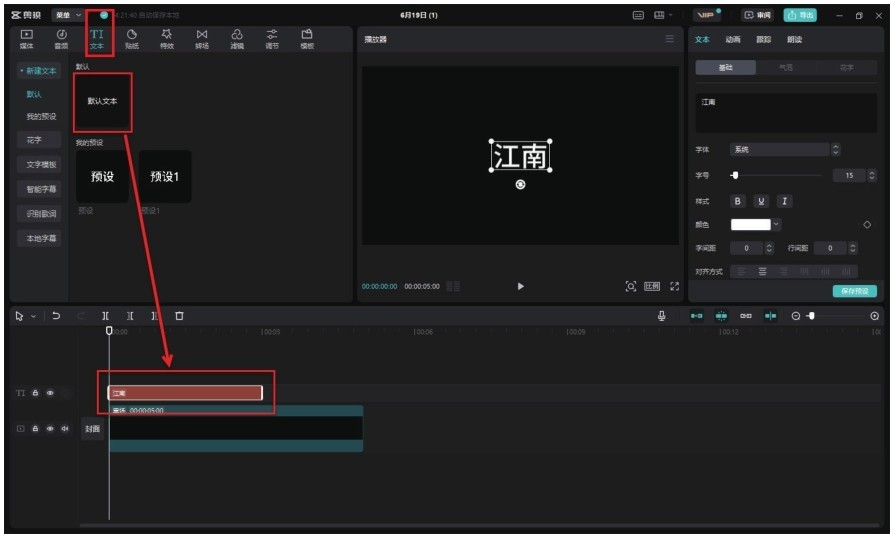This screenshot has width=893, height=536.
Task: Click the 导出 export button
Action: coord(800,15)
